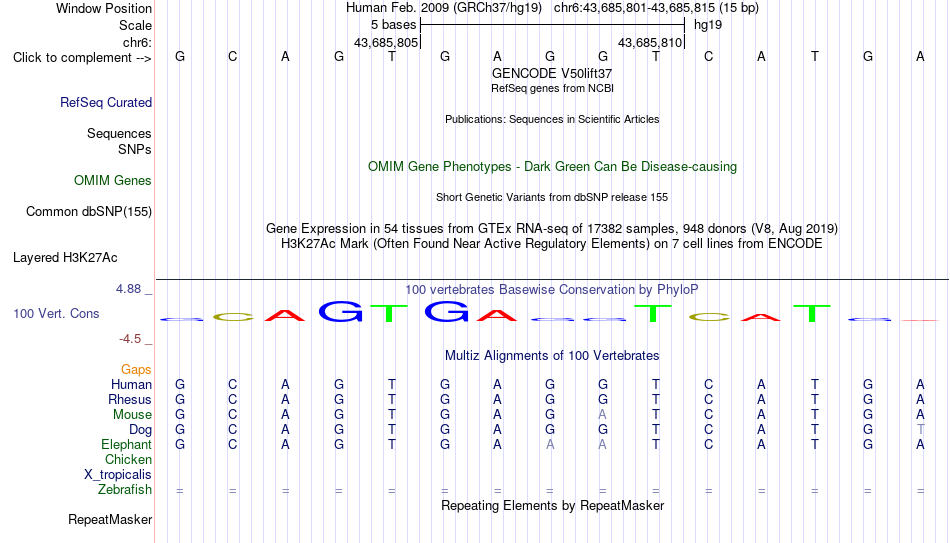Select the Human species row label
The width and height of the screenshot is (950, 543).
131,385
